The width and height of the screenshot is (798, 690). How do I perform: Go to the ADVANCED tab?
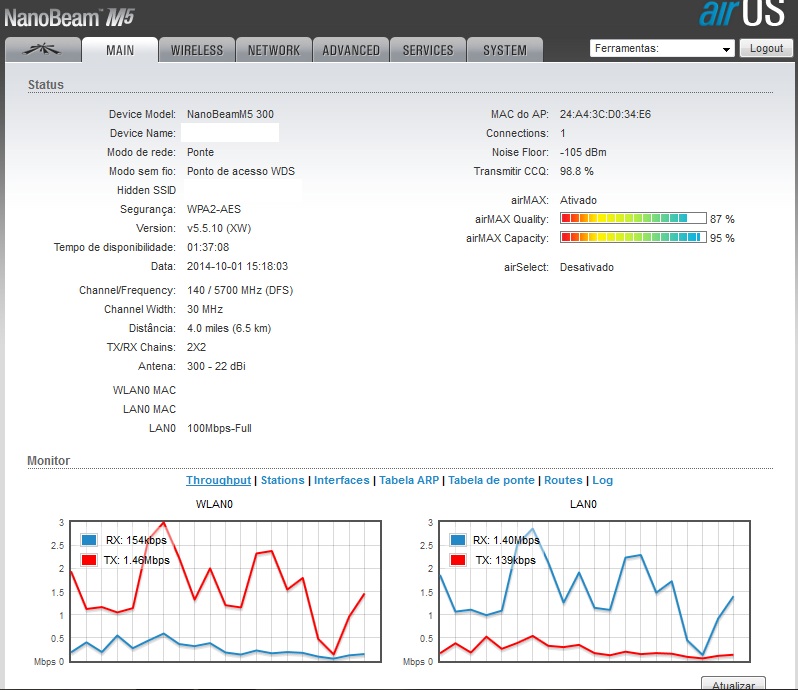click(351, 50)
